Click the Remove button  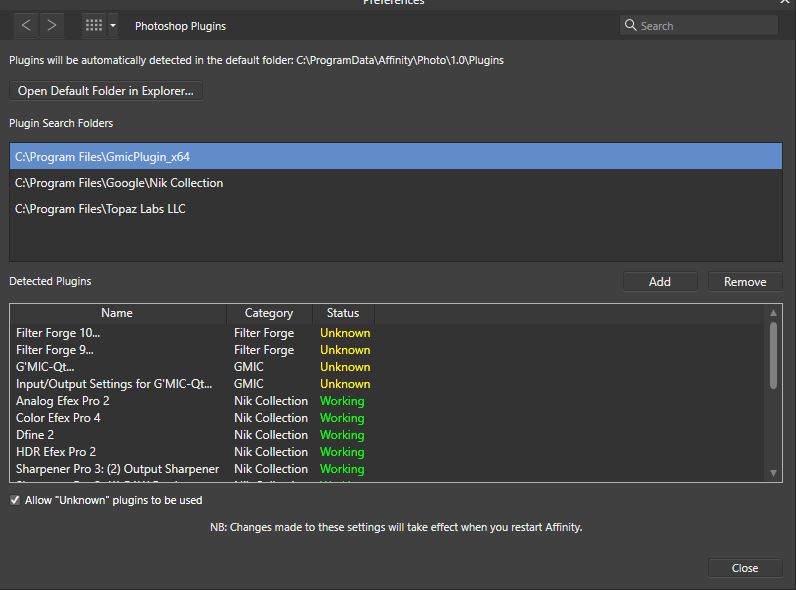pos(745,282)
